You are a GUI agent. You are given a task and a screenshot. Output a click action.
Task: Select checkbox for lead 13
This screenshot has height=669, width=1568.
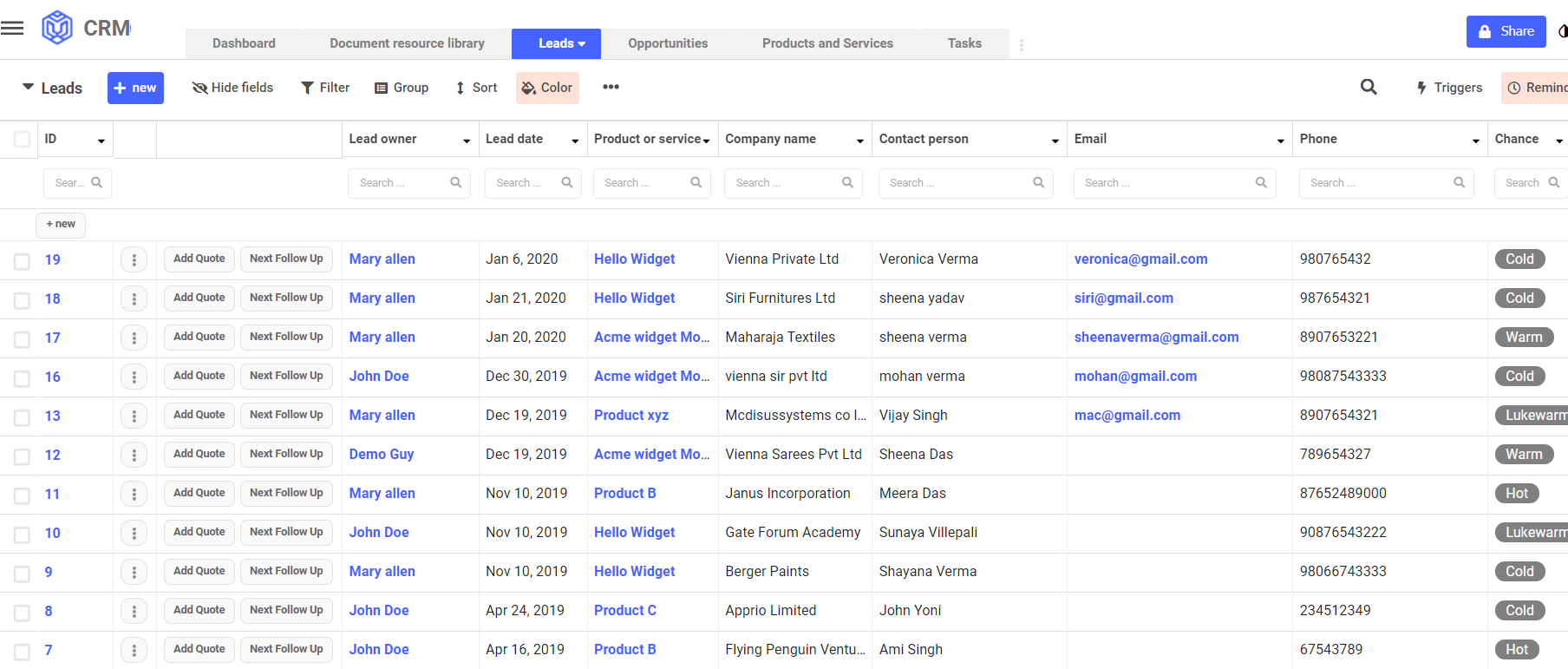[23, 417]
